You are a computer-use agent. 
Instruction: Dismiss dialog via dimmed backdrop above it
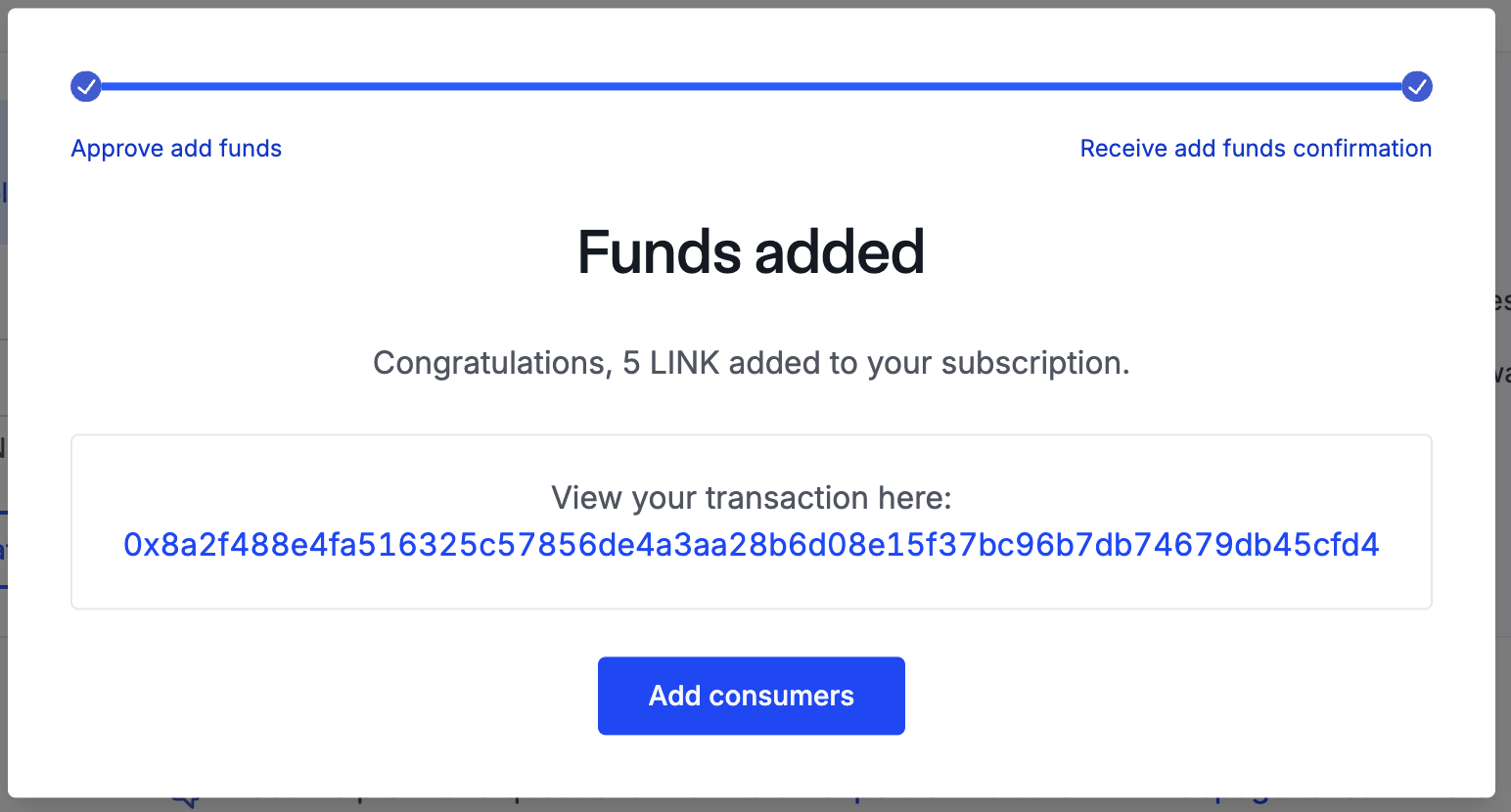[751, 4]
